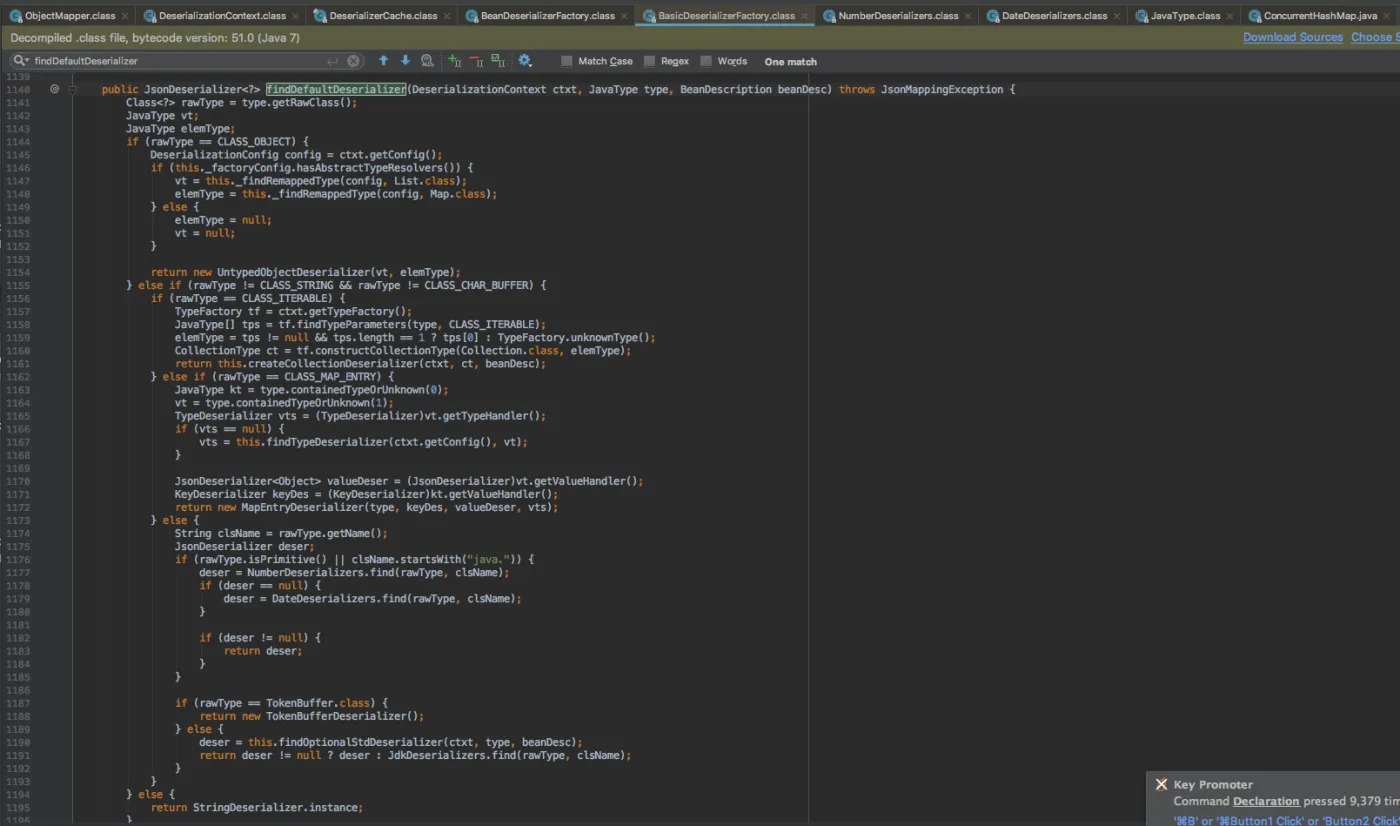
Task: Click Declaration link in Key Promoter popup
Action: coord(1265,801)
